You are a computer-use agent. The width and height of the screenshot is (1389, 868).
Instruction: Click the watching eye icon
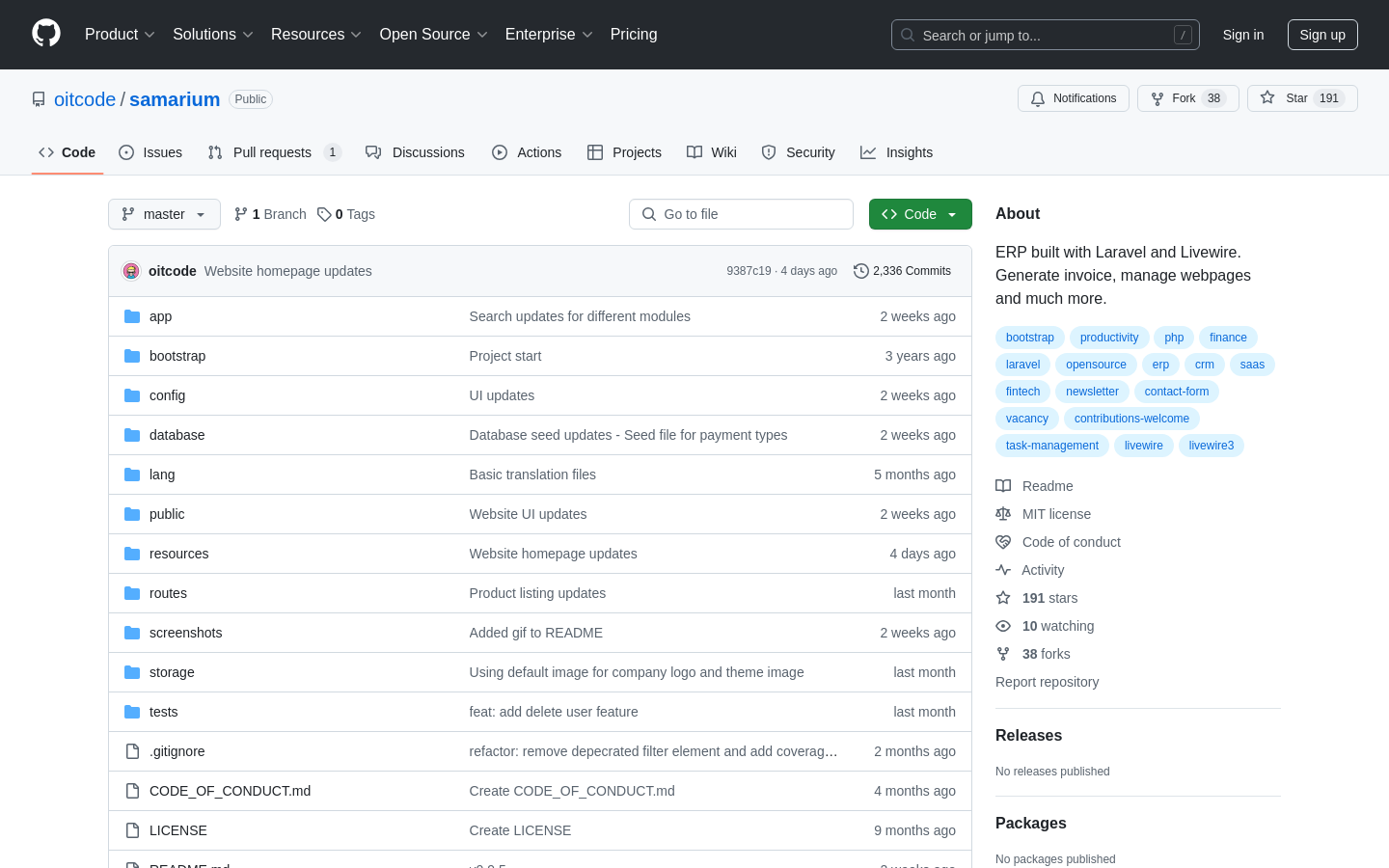1003,626
